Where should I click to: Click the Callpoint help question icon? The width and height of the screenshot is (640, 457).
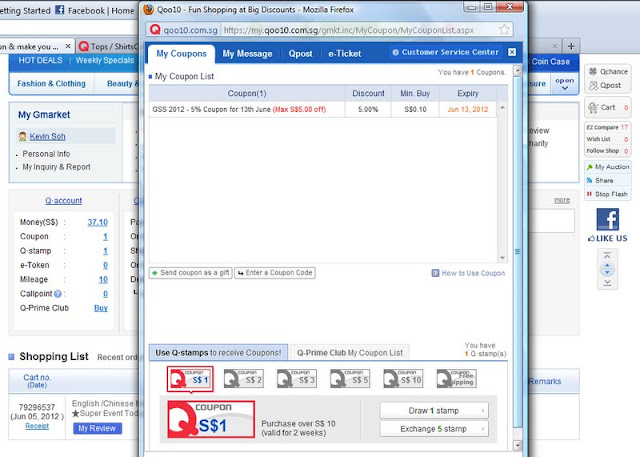coord(58,294)
